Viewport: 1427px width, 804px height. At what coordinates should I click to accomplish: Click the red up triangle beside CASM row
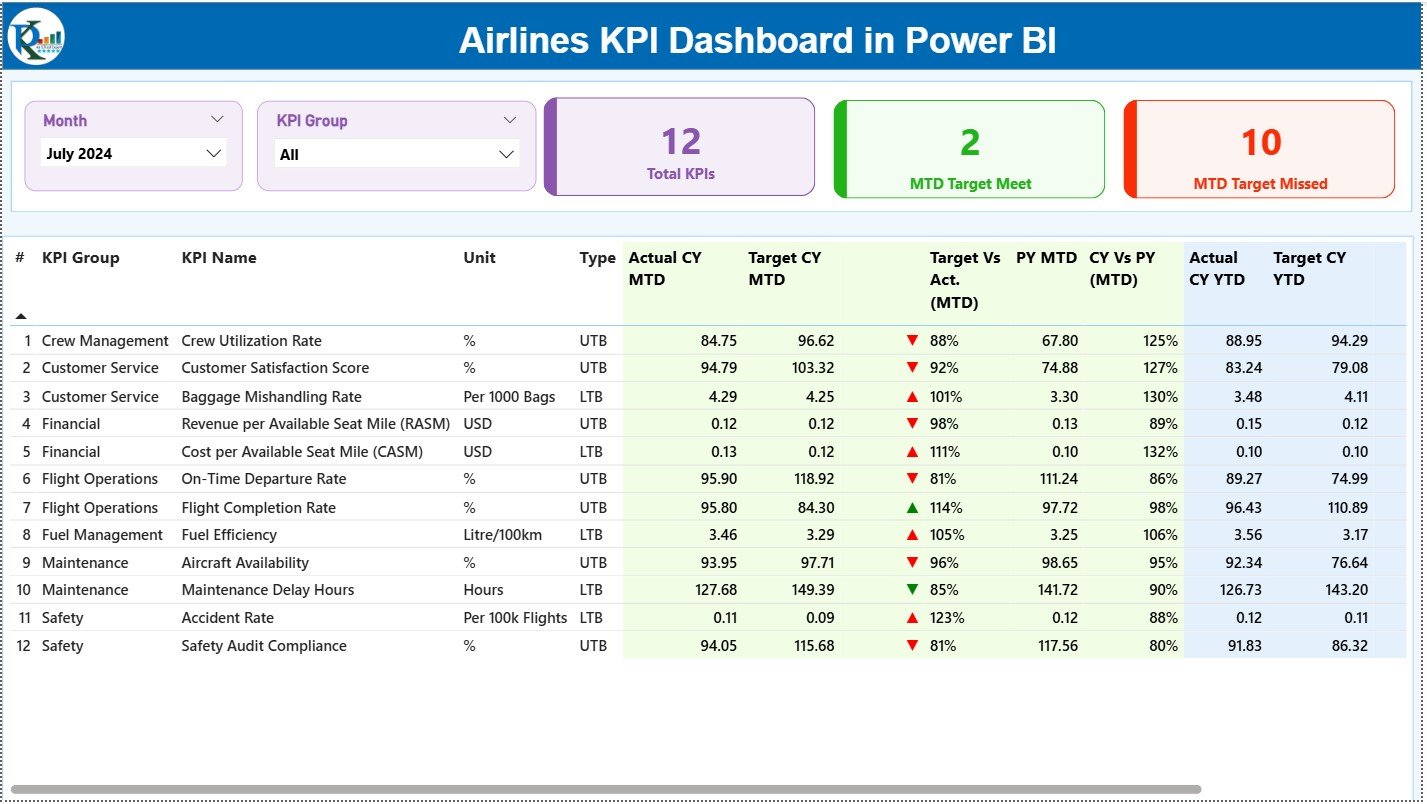tap(912, 451)
